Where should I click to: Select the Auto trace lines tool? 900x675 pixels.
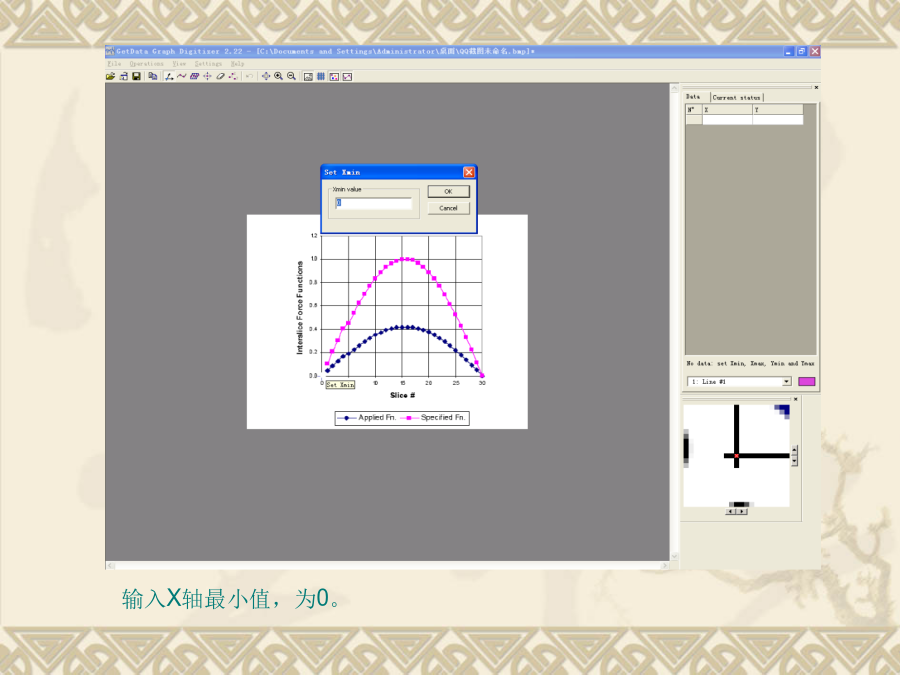click(182, 76)
